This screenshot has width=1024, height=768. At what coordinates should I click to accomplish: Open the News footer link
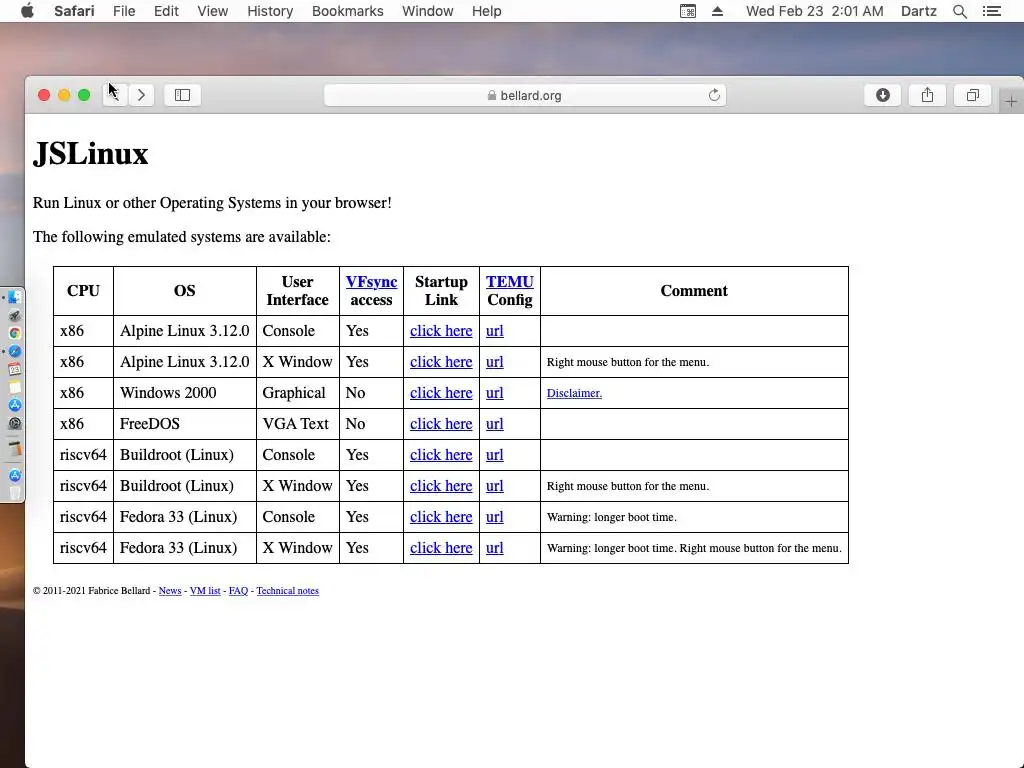[x=170, y=590]
